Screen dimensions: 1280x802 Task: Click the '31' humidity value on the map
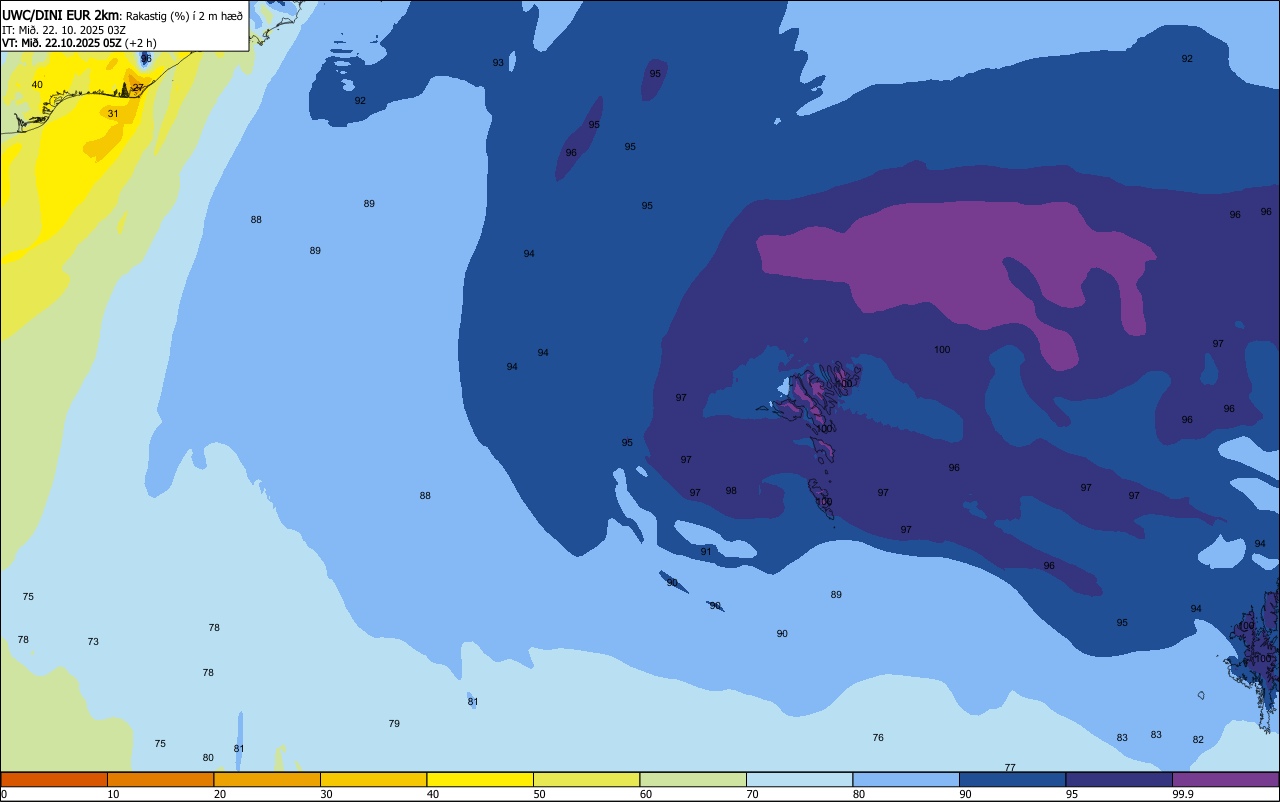(113, 114)
